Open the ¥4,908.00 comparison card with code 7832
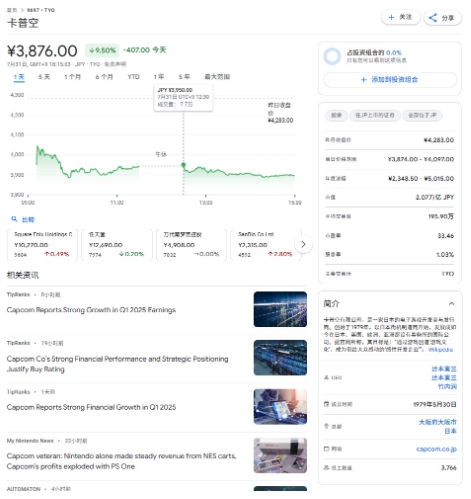Image resolution: width=471 pixels, height=499 pixels. [x=191, y=245]
